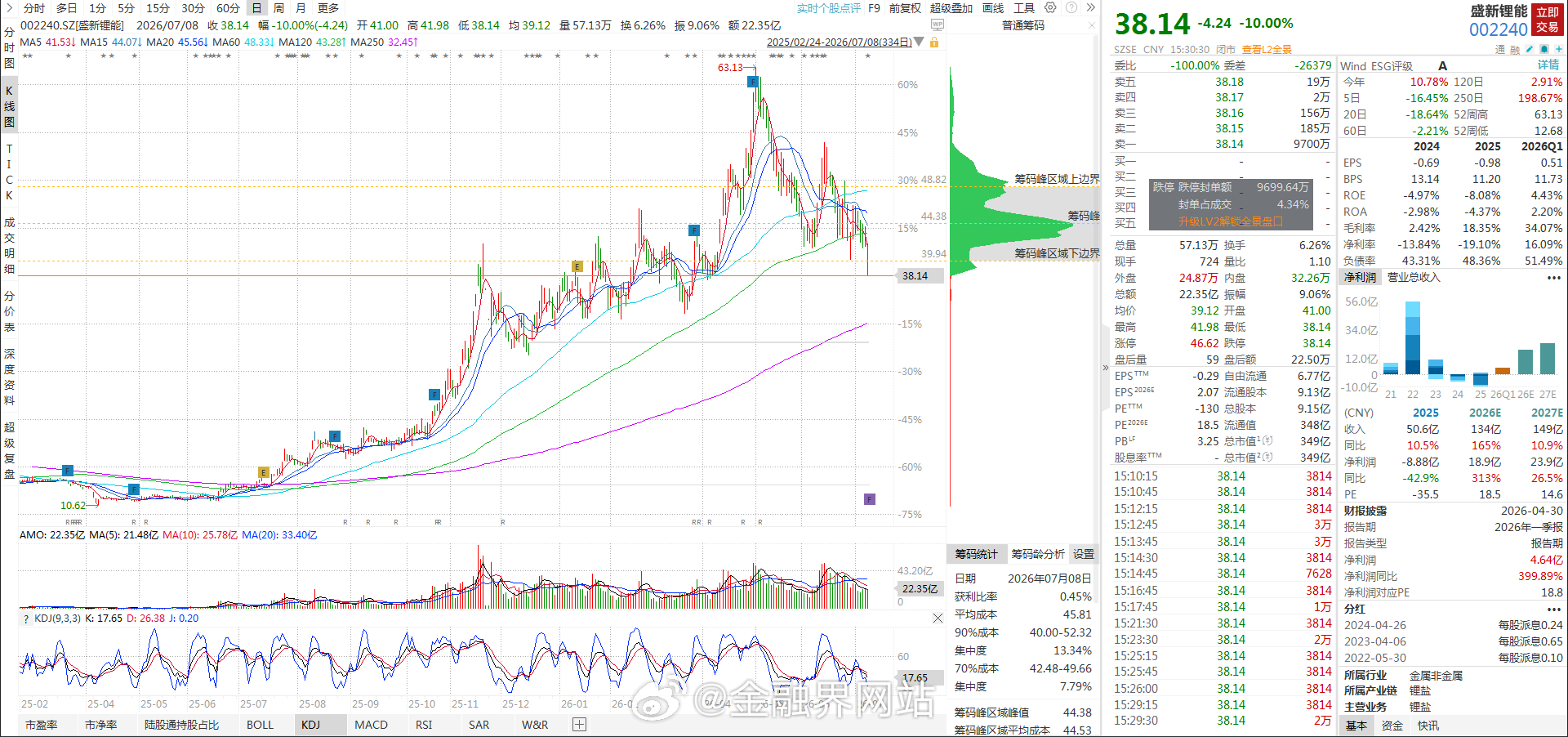Switch indicator to BOLL
This screenshot has width=1568, height=737.
tap(260, 725)
